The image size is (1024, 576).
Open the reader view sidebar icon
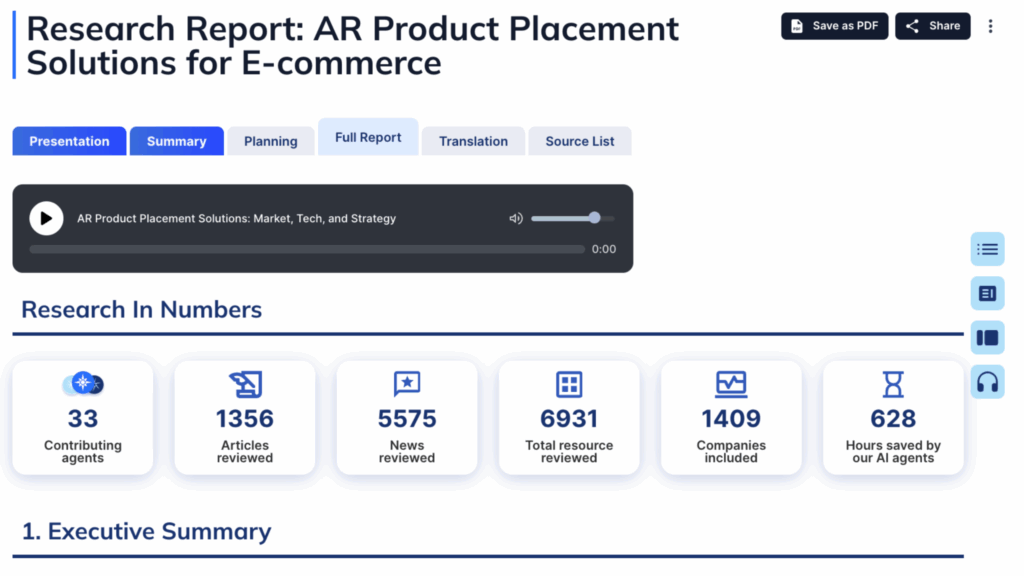987,293
